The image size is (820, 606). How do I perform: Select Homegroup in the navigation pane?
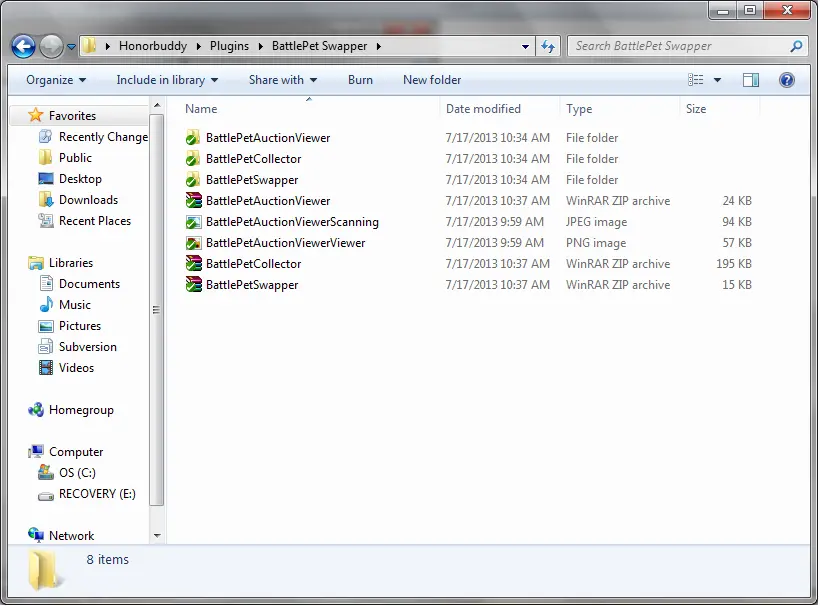(81, 410)
